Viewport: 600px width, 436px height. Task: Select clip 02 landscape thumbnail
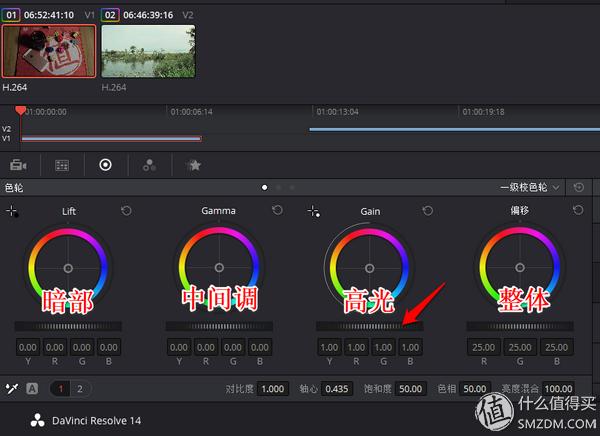pyautogui.click(x=148, y=51)
